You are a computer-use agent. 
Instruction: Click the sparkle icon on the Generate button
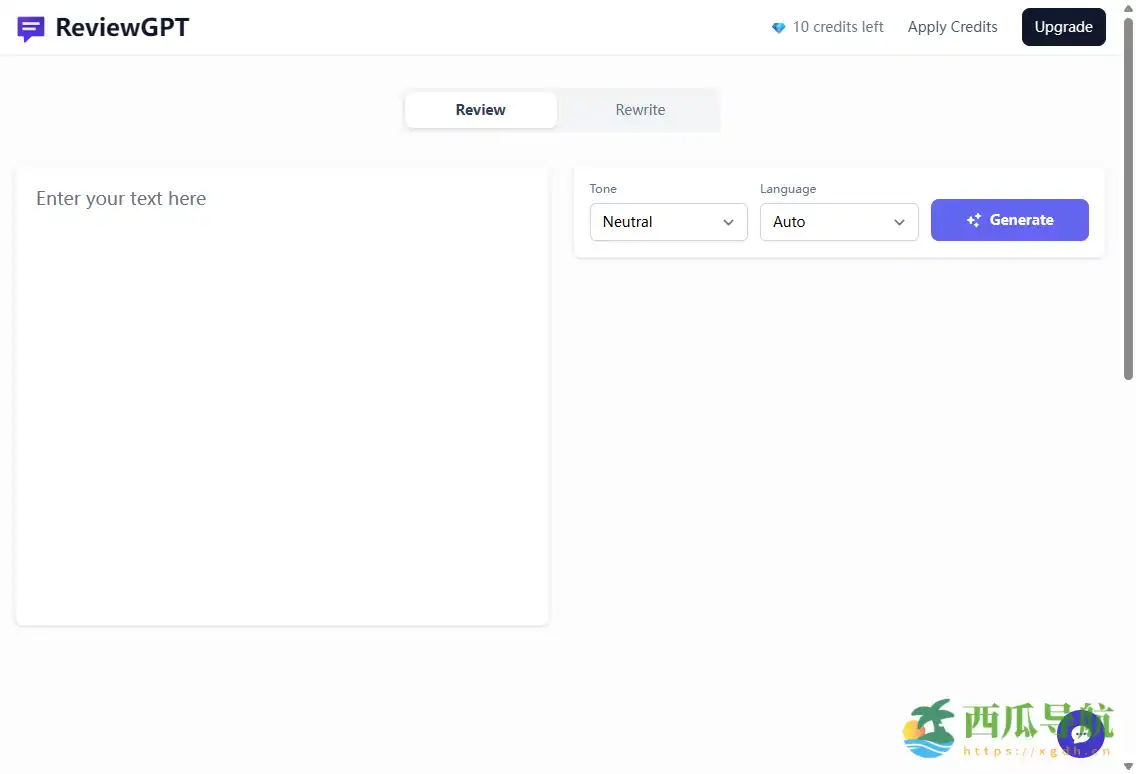(974, 221)
